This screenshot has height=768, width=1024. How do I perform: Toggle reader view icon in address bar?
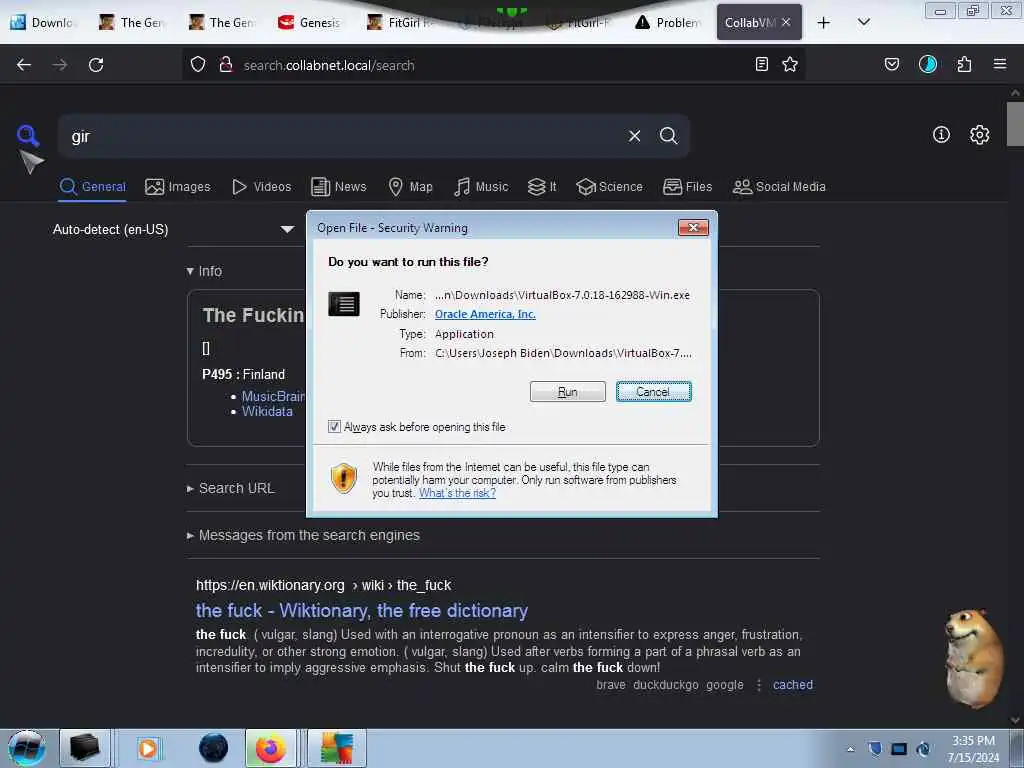(761, 64)
